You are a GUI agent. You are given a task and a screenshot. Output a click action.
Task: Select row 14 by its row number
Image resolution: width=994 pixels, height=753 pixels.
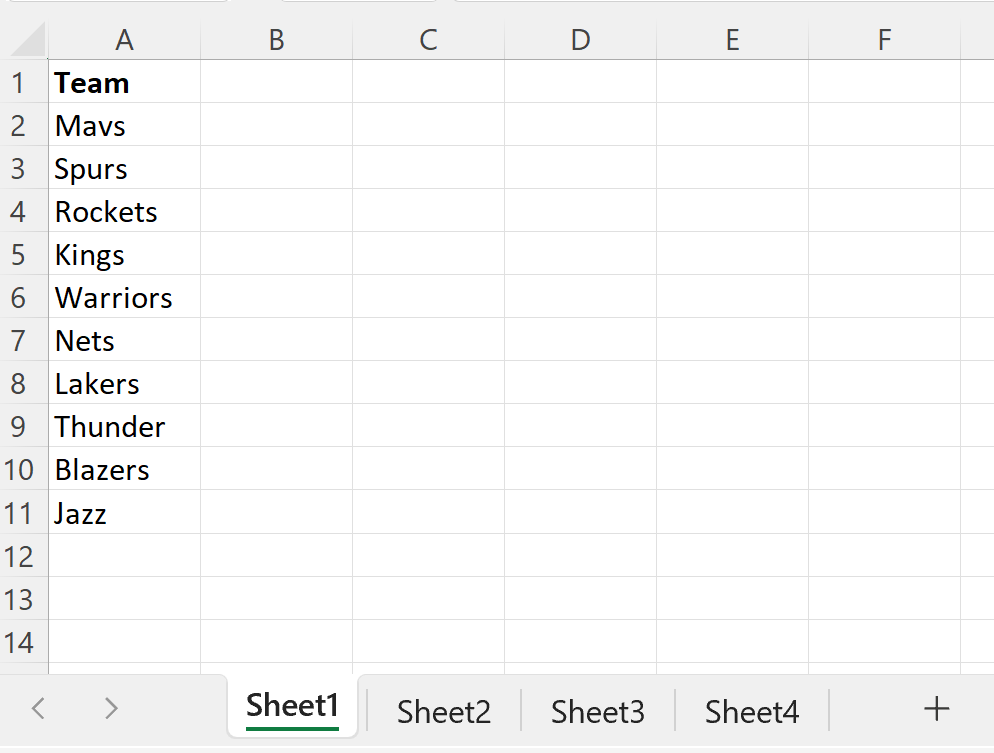pos(22,642)
